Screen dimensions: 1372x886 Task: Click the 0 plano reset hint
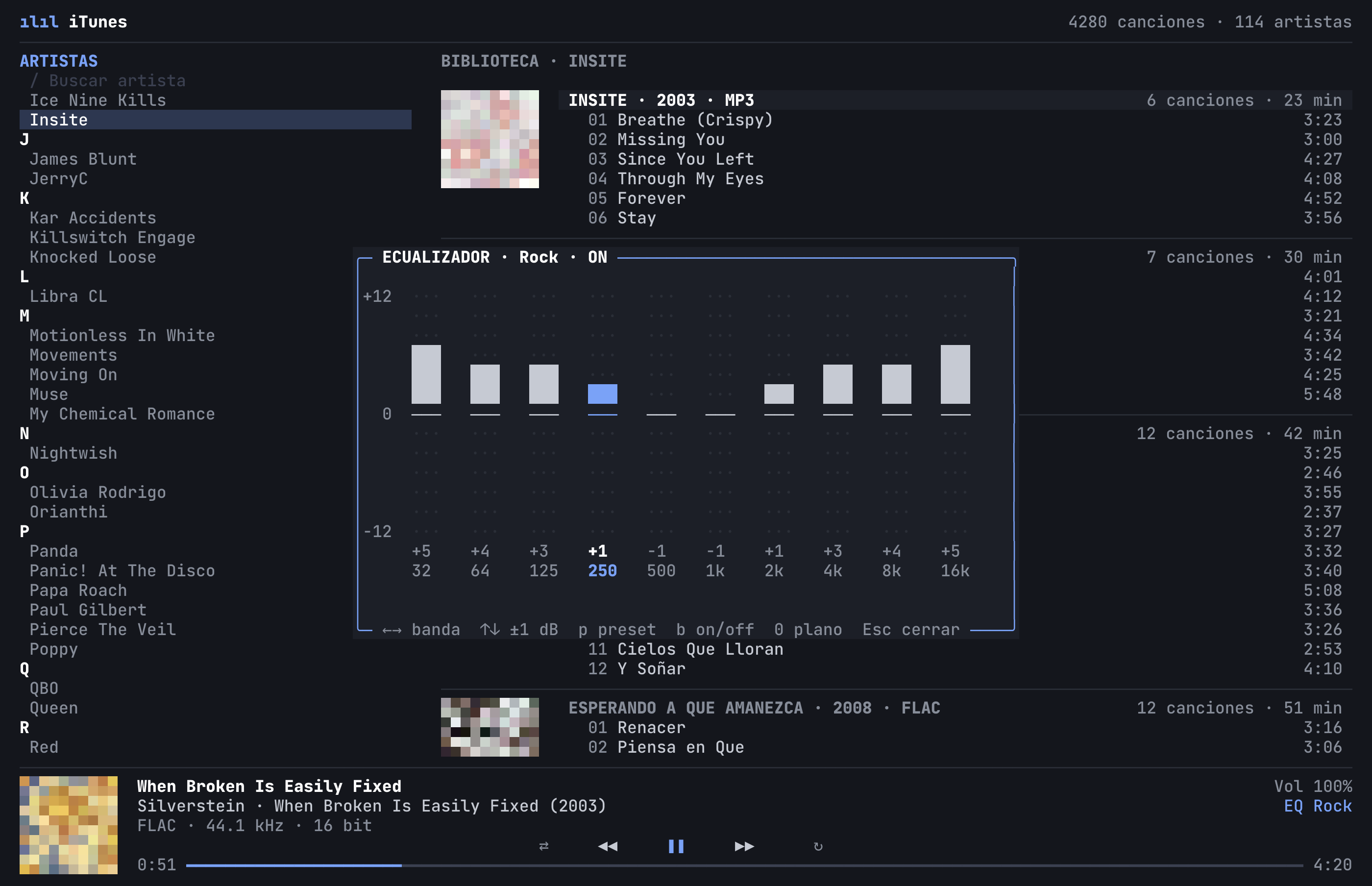point(808,630)
